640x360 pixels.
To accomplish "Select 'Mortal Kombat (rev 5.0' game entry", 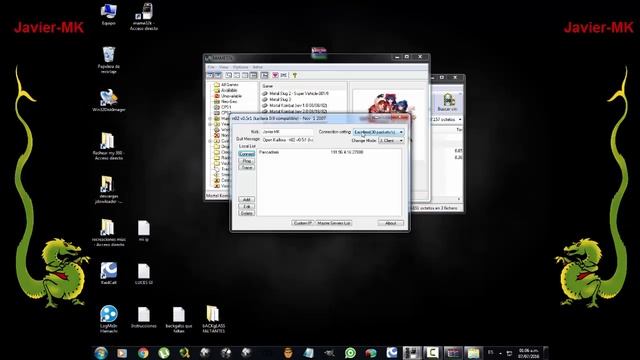I will (298, 105).
